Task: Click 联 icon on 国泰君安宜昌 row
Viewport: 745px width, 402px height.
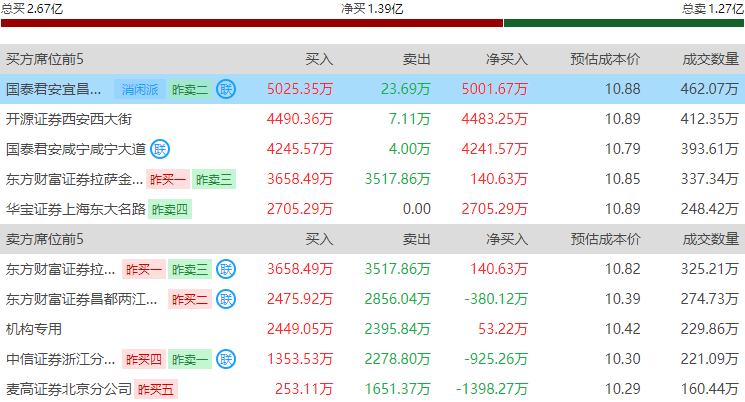Action: pyautogui.click(x=226, y=89)
